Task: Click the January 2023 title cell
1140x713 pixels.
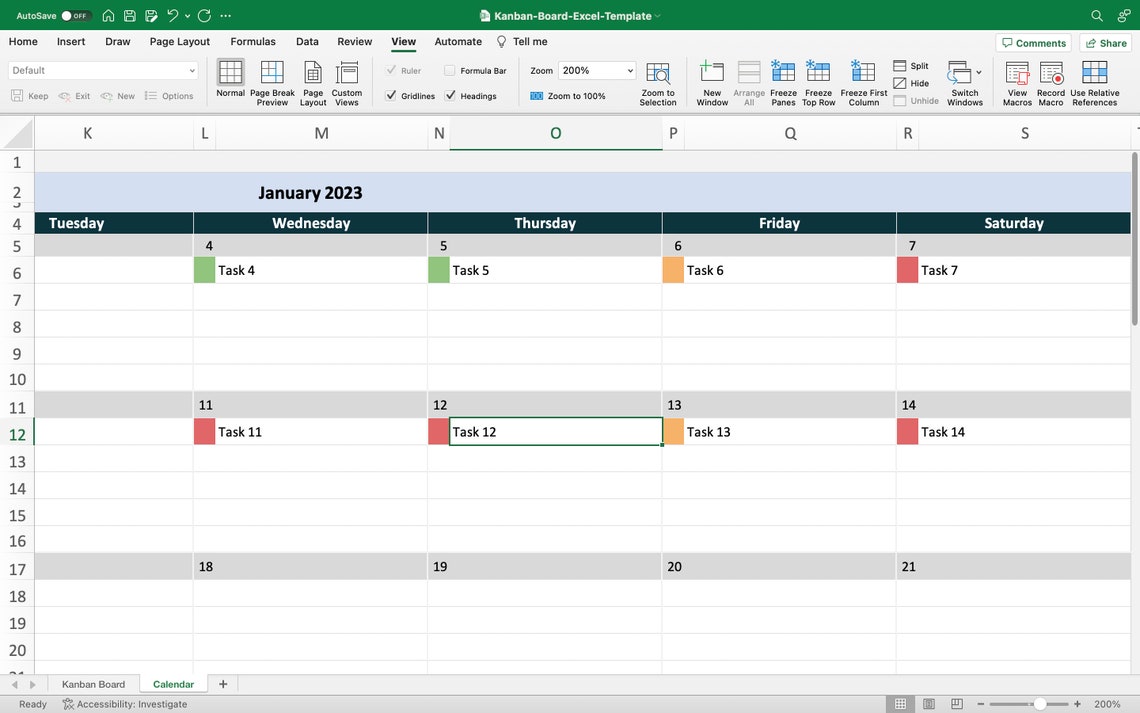Action: [310, 193]
